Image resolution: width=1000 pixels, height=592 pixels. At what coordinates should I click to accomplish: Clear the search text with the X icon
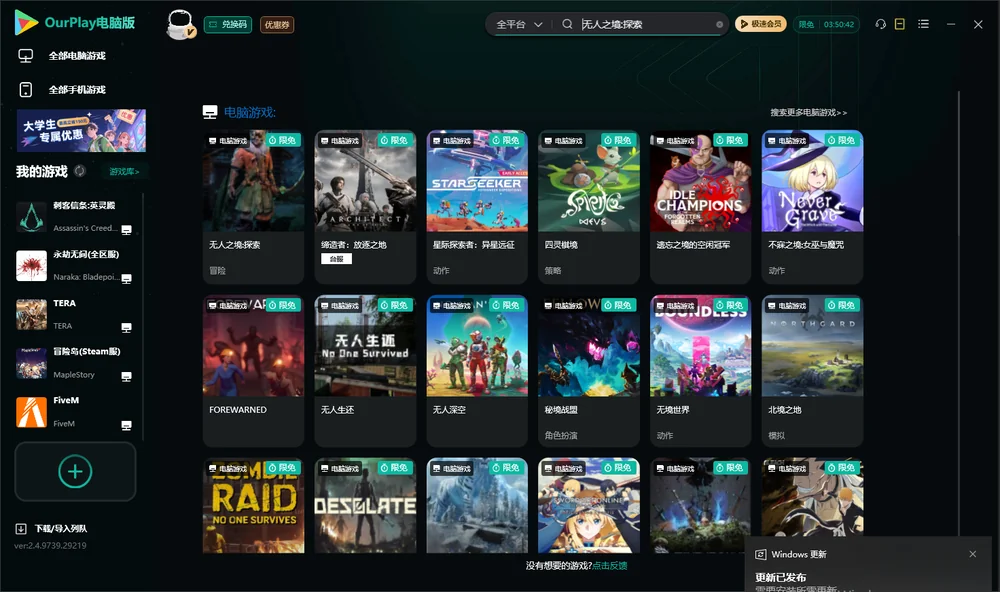click(x=719, y=25)
